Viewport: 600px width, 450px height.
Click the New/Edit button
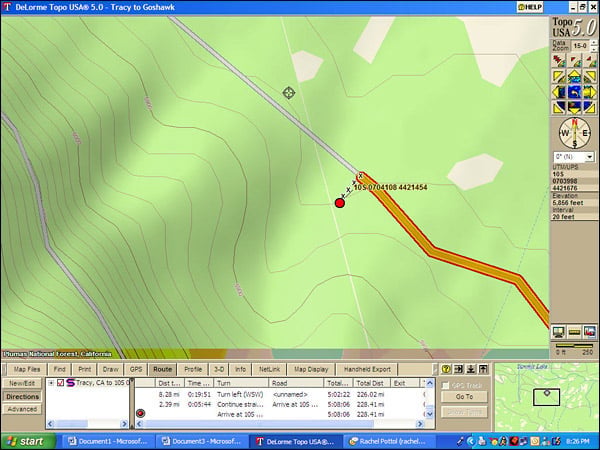click(22, 383)
